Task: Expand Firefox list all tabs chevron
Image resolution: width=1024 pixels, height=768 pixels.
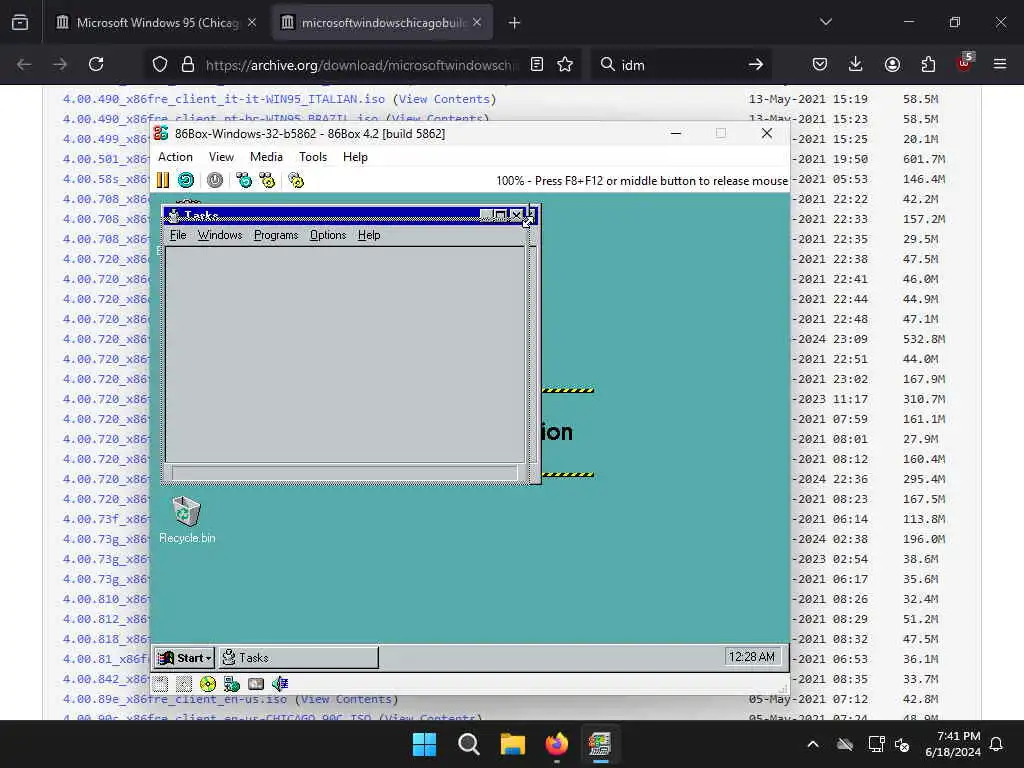Action: click(825, 22)
